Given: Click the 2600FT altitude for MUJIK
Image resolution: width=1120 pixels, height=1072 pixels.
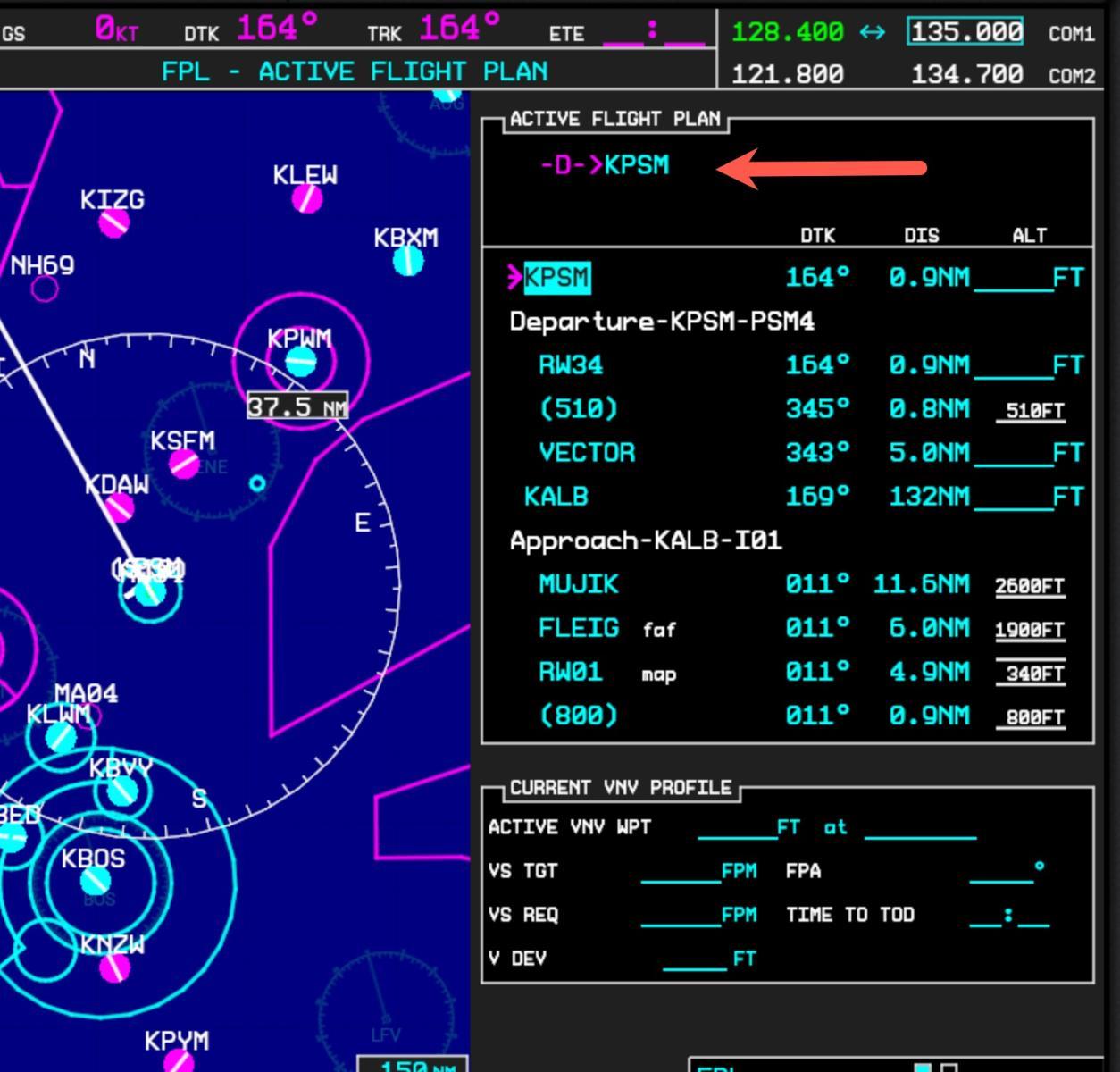Looking at the screenshot, I should click(1030, 587).
